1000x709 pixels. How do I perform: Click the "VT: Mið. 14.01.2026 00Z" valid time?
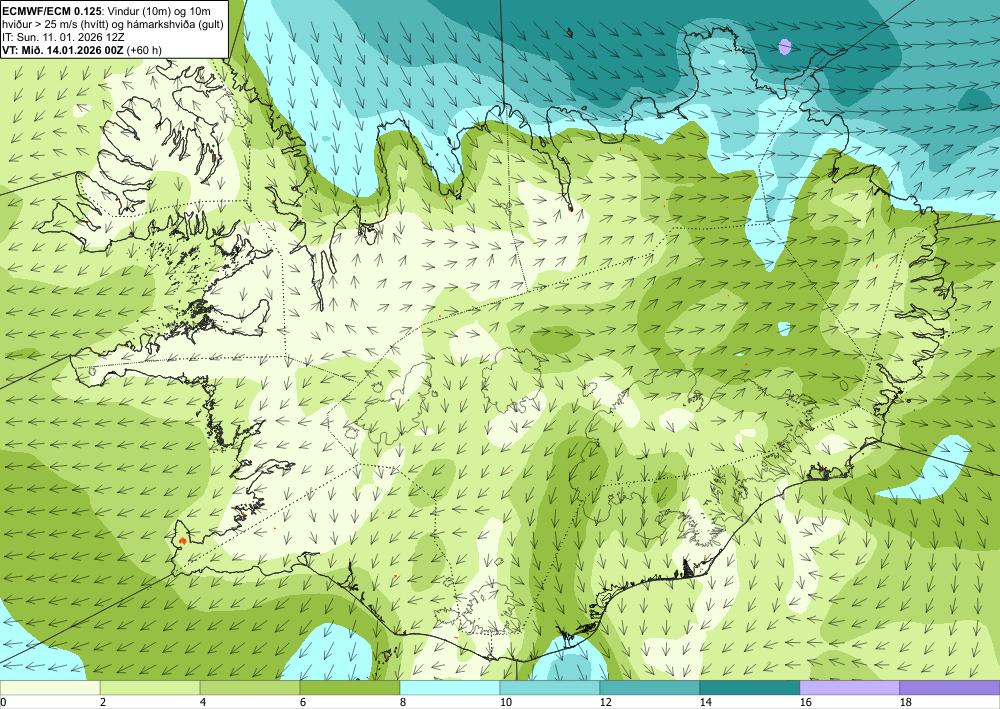(x=63, y=50)
